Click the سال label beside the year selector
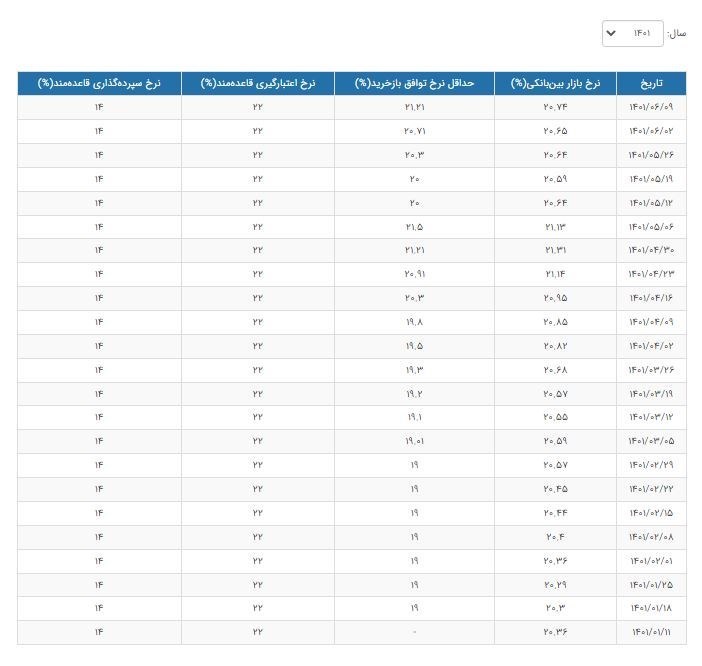 tap(677, 33)
